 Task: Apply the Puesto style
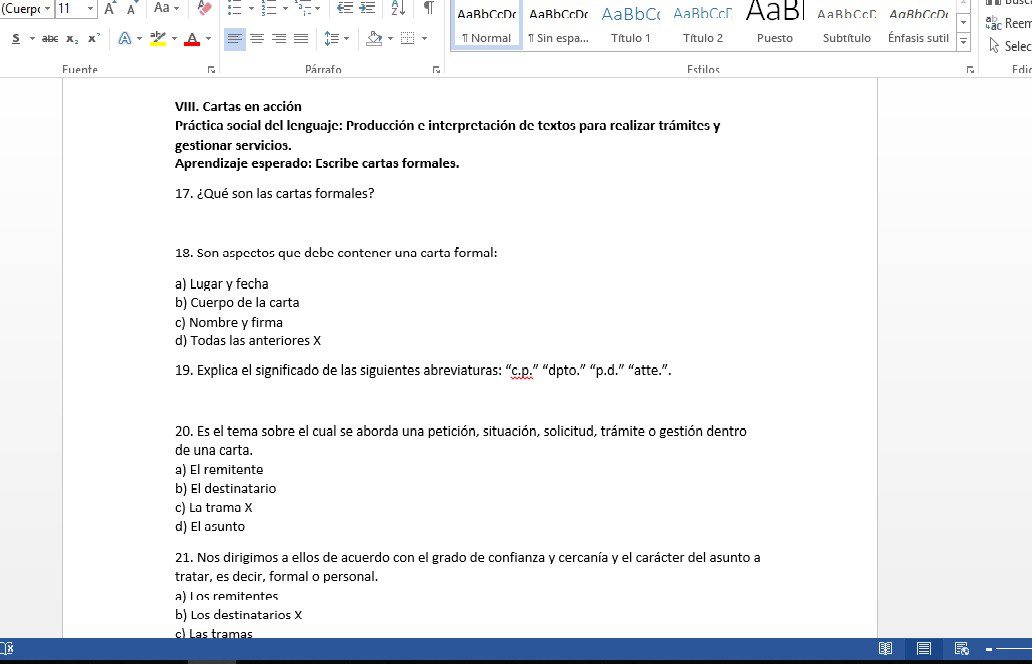pos(775,24)
